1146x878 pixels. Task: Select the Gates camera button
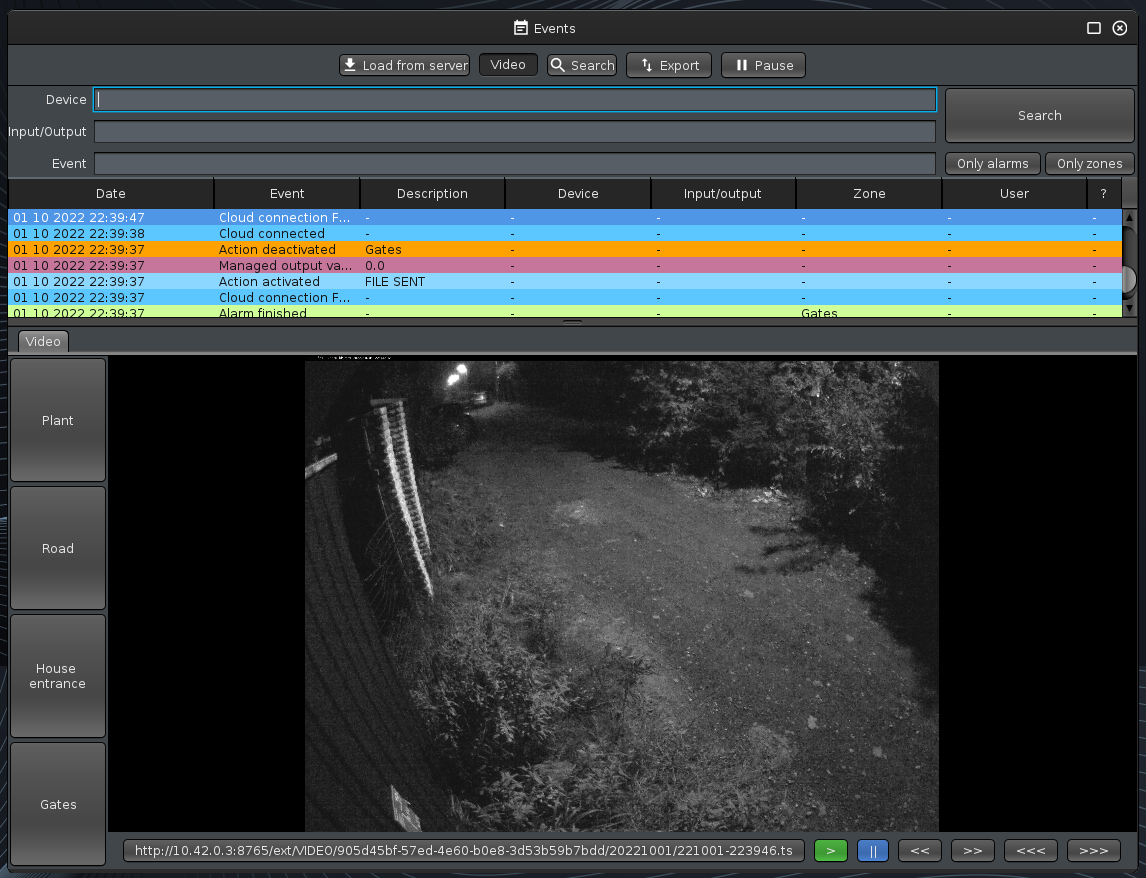(x=58, y=804)
